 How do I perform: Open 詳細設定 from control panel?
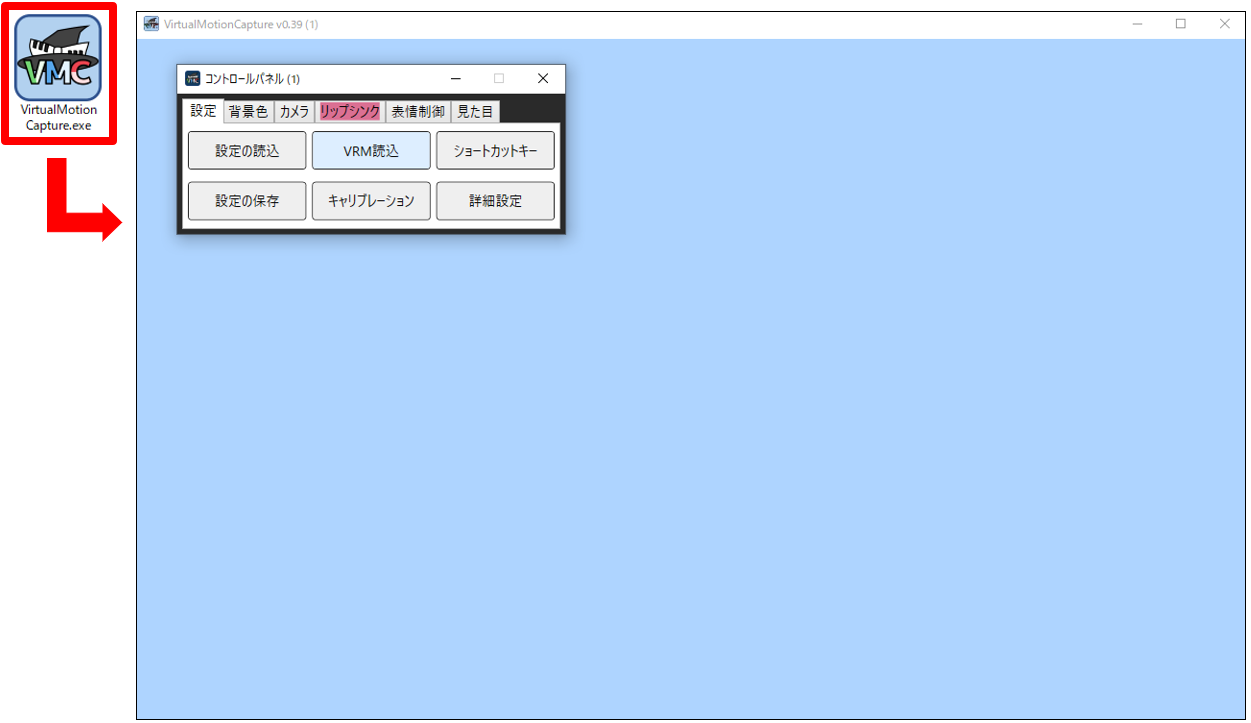click(x=495, y=201)
